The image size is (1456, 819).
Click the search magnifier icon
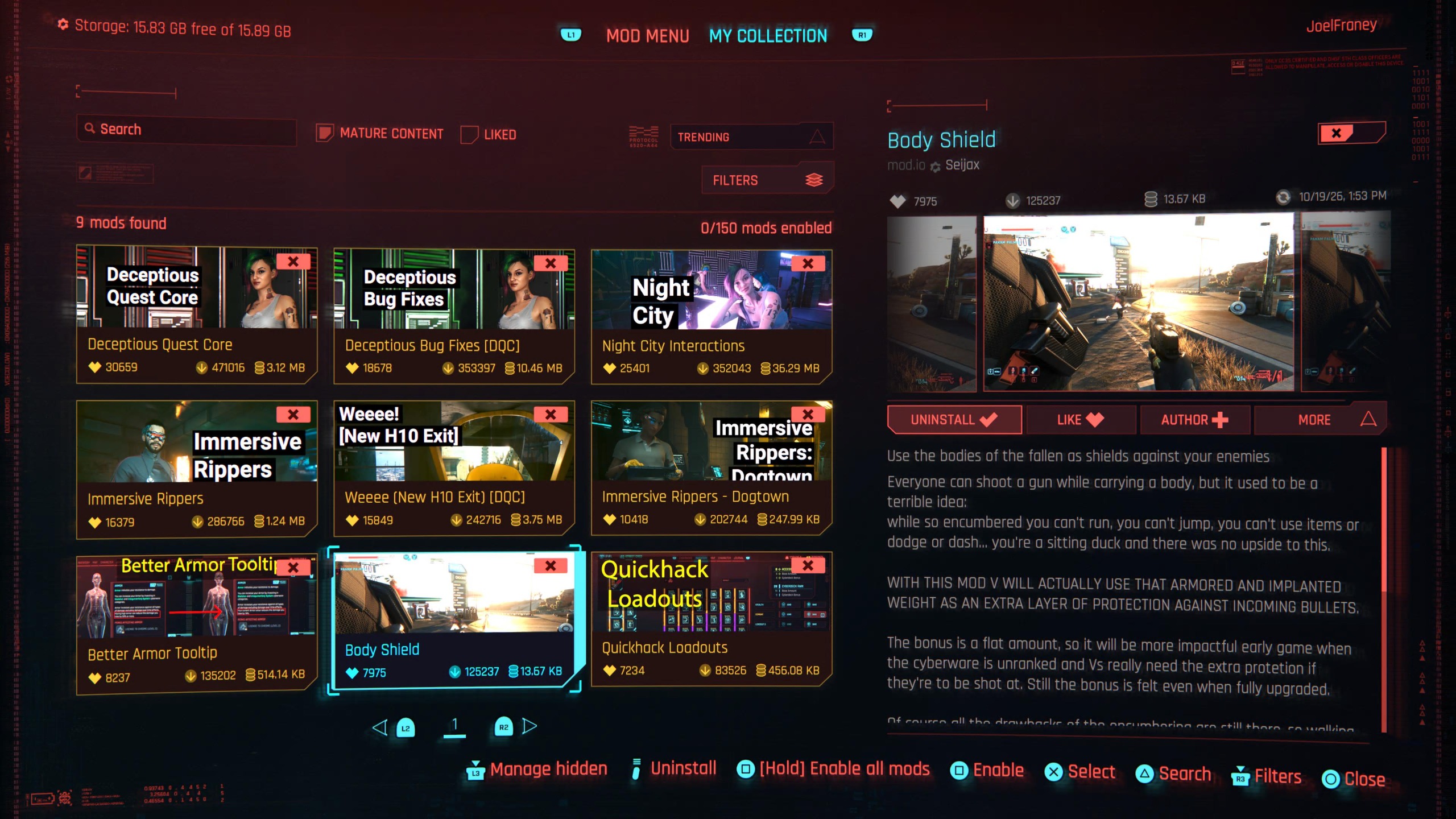click(x=90, y=129)
